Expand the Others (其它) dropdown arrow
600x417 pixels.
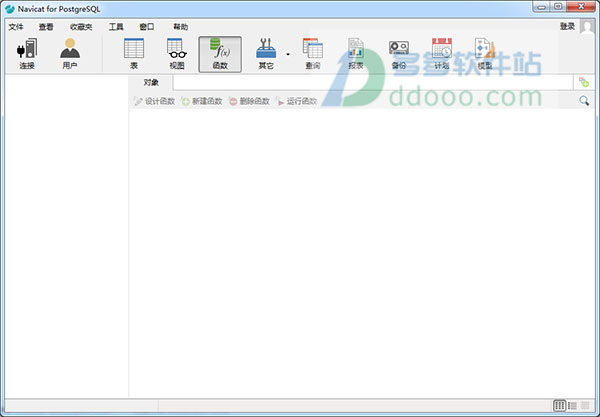pos(288,54)
